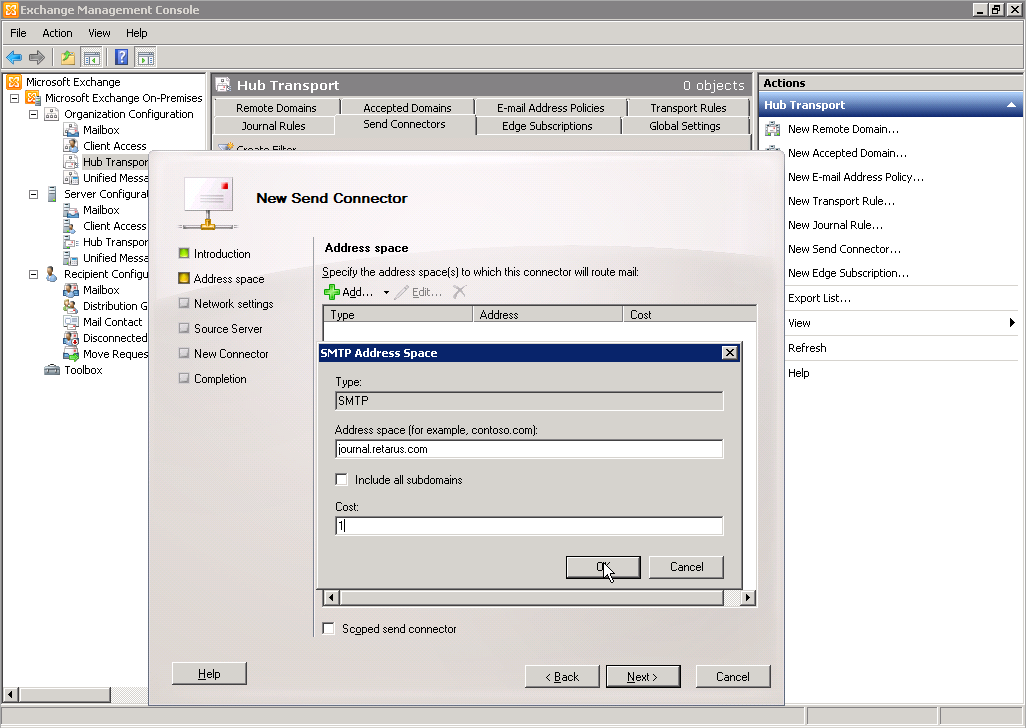Select the Toolbox node icon
The height and width of the screenshot is (728, 1026).
pos(52,370)
